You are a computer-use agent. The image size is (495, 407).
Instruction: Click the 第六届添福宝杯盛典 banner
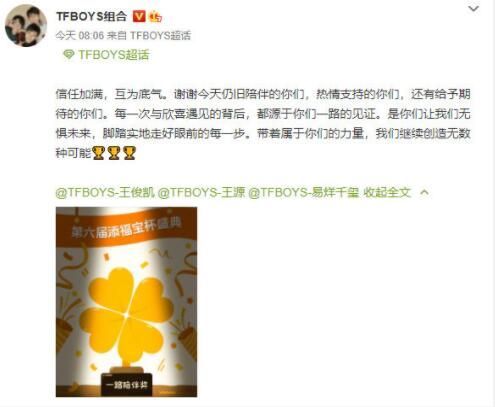coord(127,228)
